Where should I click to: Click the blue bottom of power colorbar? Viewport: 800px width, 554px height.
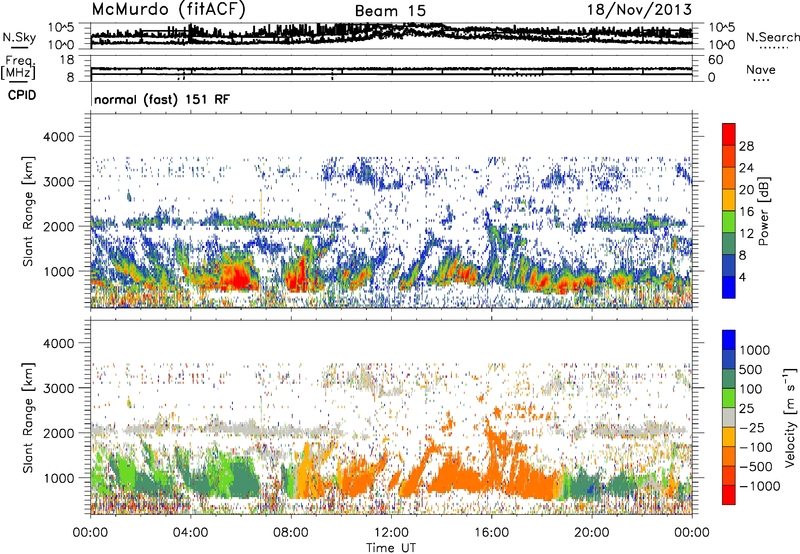point(729,287)
